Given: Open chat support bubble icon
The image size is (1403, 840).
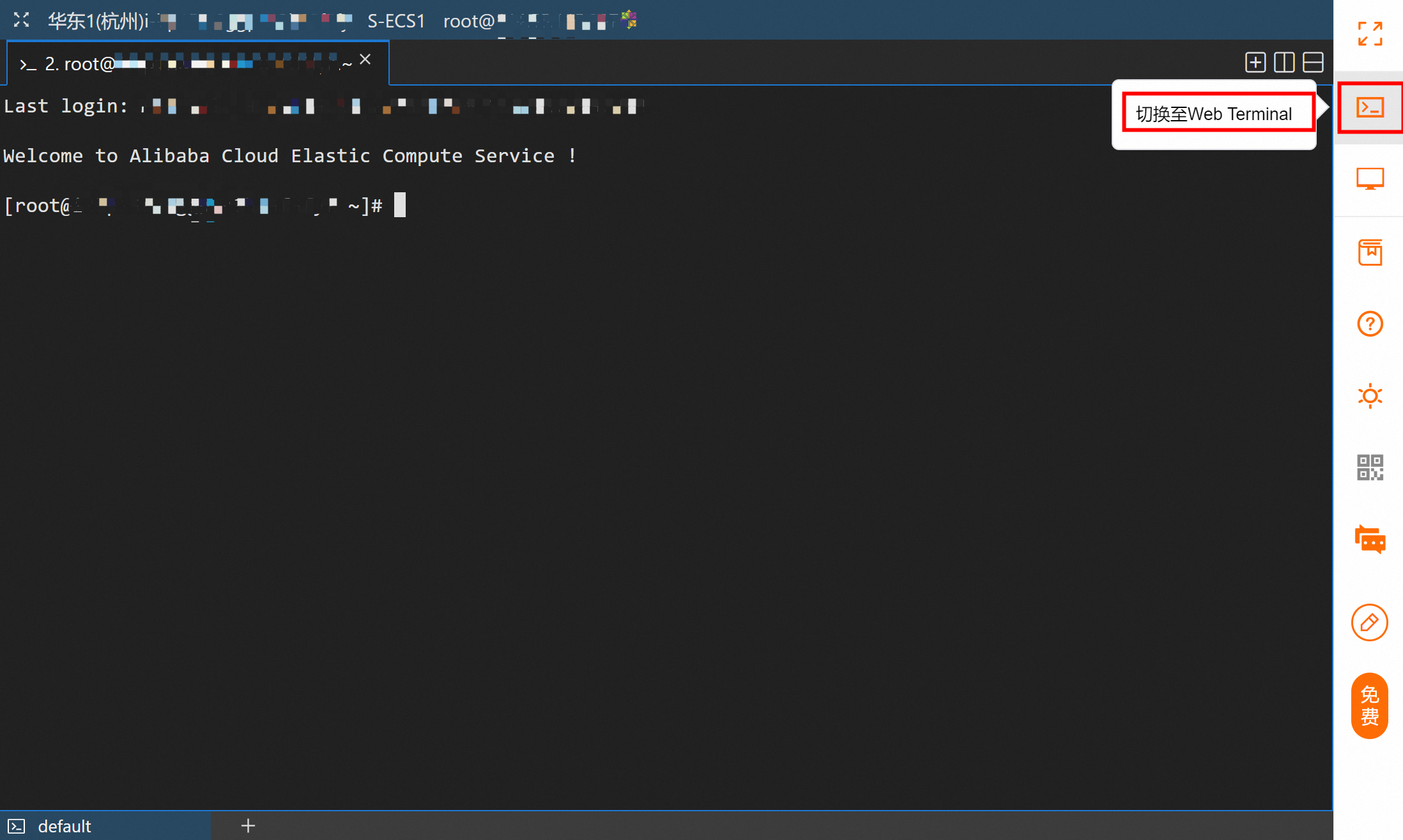Looking at the screenshot, I should 1370,540.
